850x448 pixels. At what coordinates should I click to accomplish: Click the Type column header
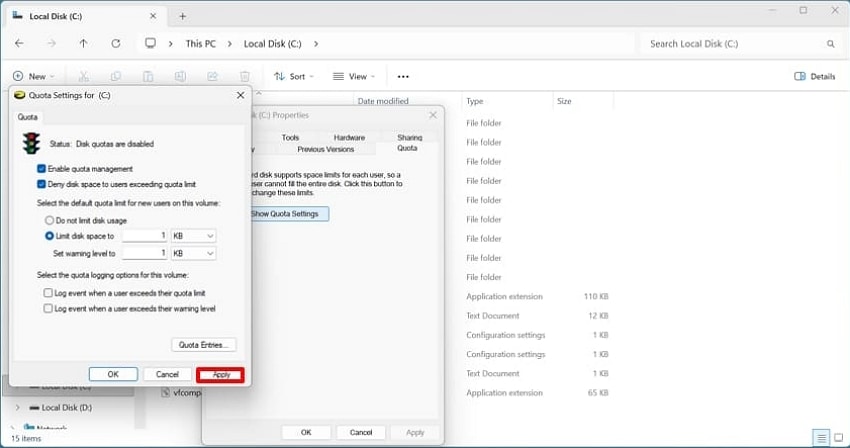click(x=474, y=101)
